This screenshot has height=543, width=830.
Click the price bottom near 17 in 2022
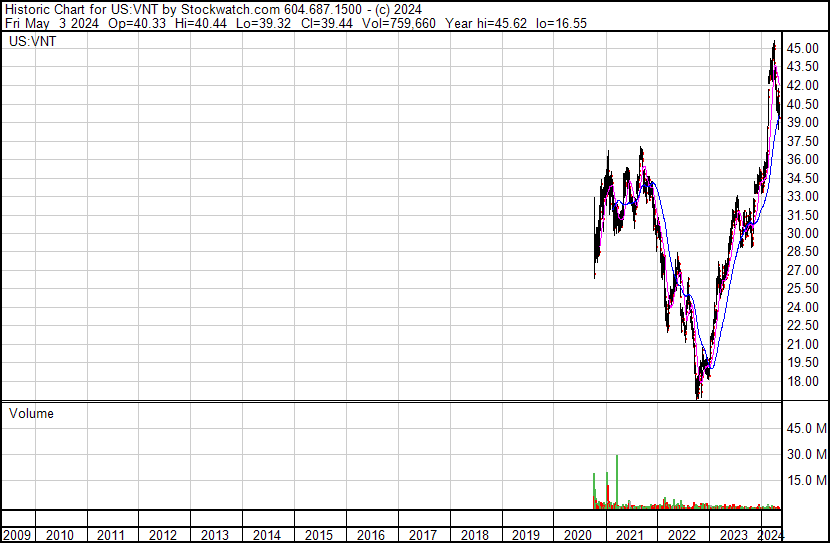pyautogui.click(x=698, y=395)
